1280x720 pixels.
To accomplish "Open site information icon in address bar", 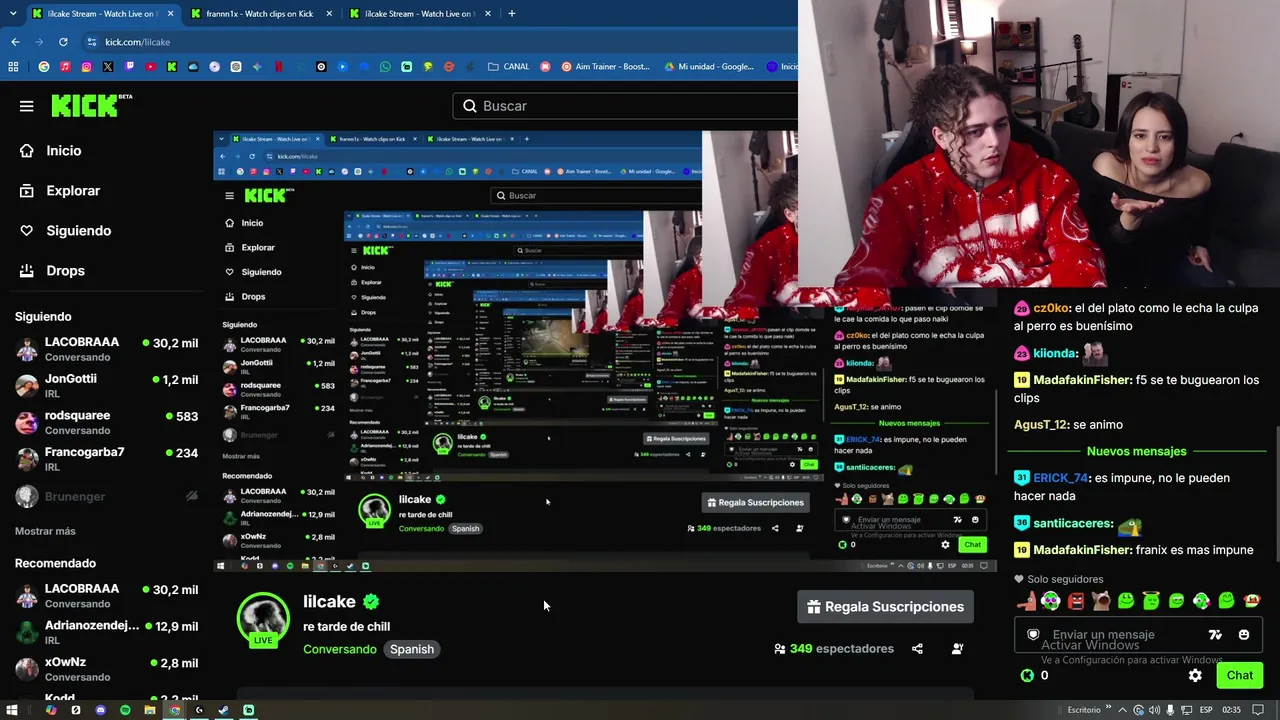I will click(x=92, y=42).
